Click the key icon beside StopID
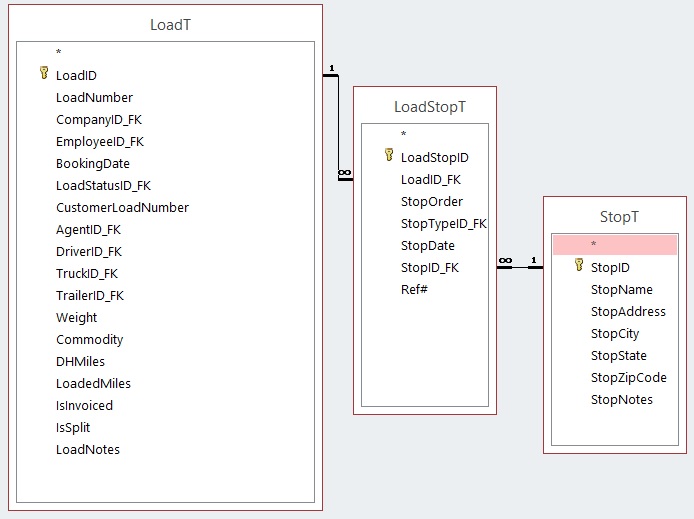This screenshot has height=519, width=694. 578,266
